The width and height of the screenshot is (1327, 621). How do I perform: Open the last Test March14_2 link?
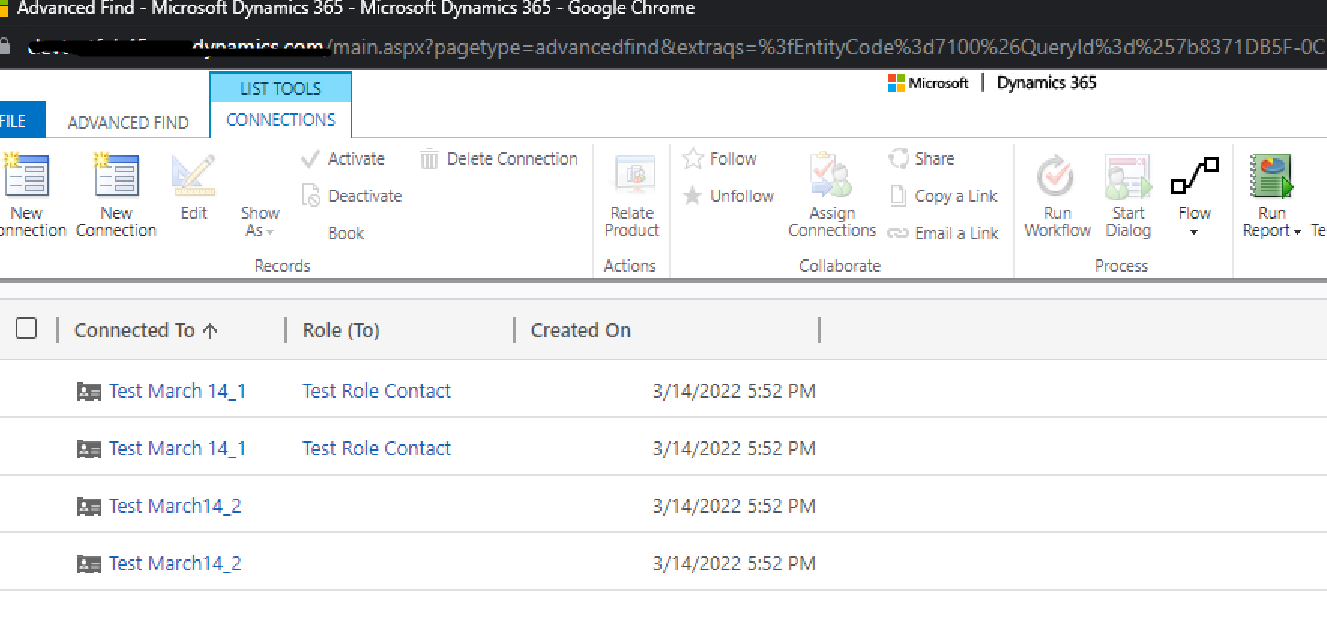175,563
